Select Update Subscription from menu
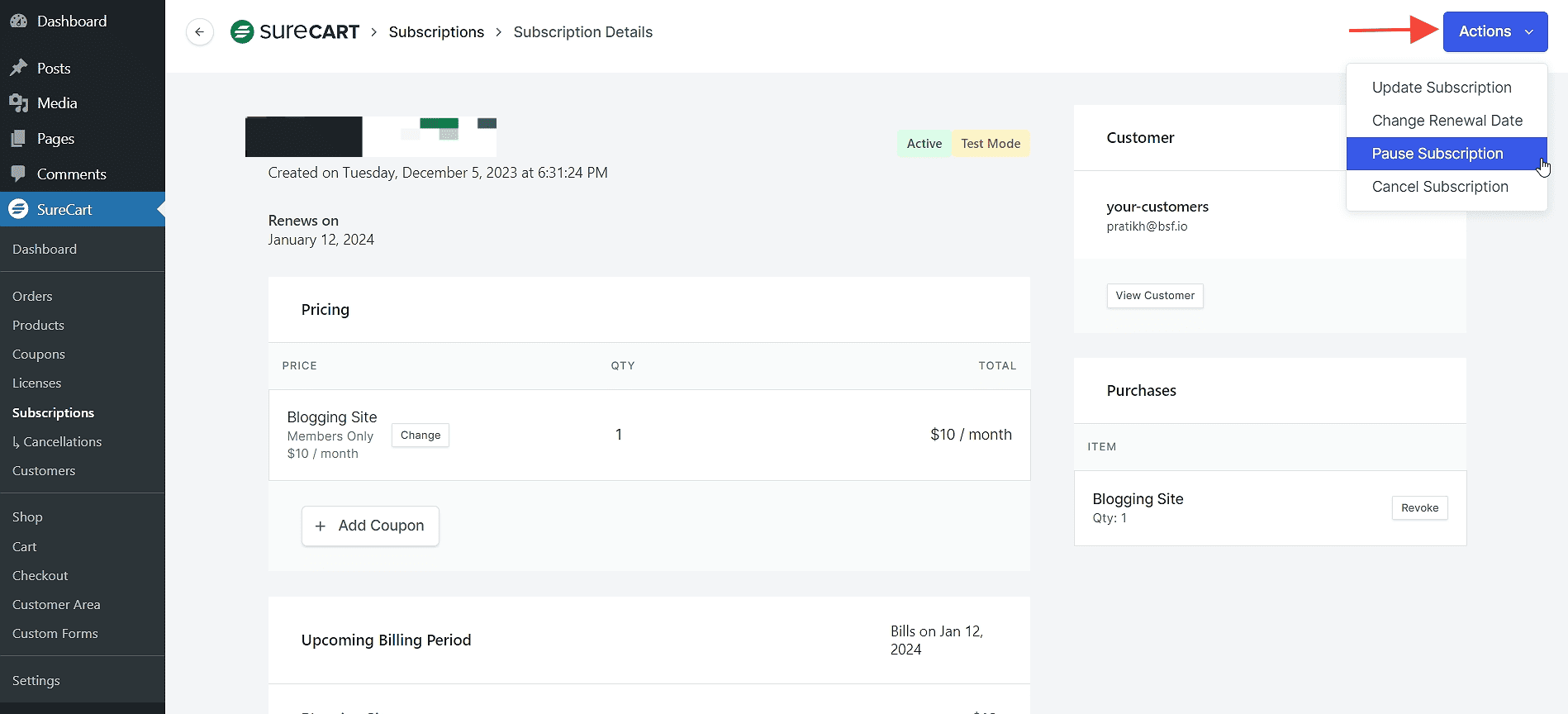1568x714 pixels. [1447, 88]
